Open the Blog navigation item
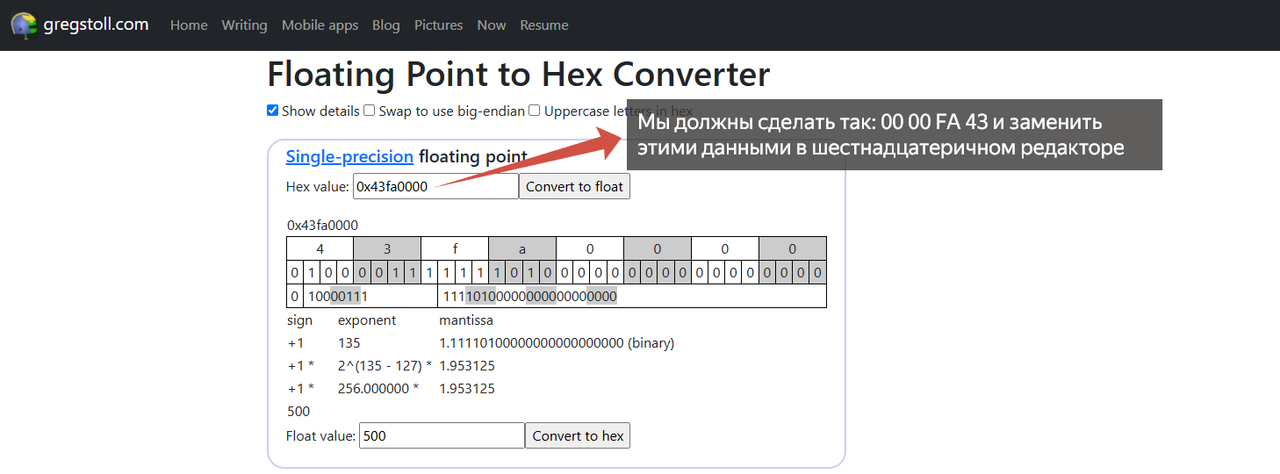The height and width of the screenshot is (474, 1280). point(386,25)
